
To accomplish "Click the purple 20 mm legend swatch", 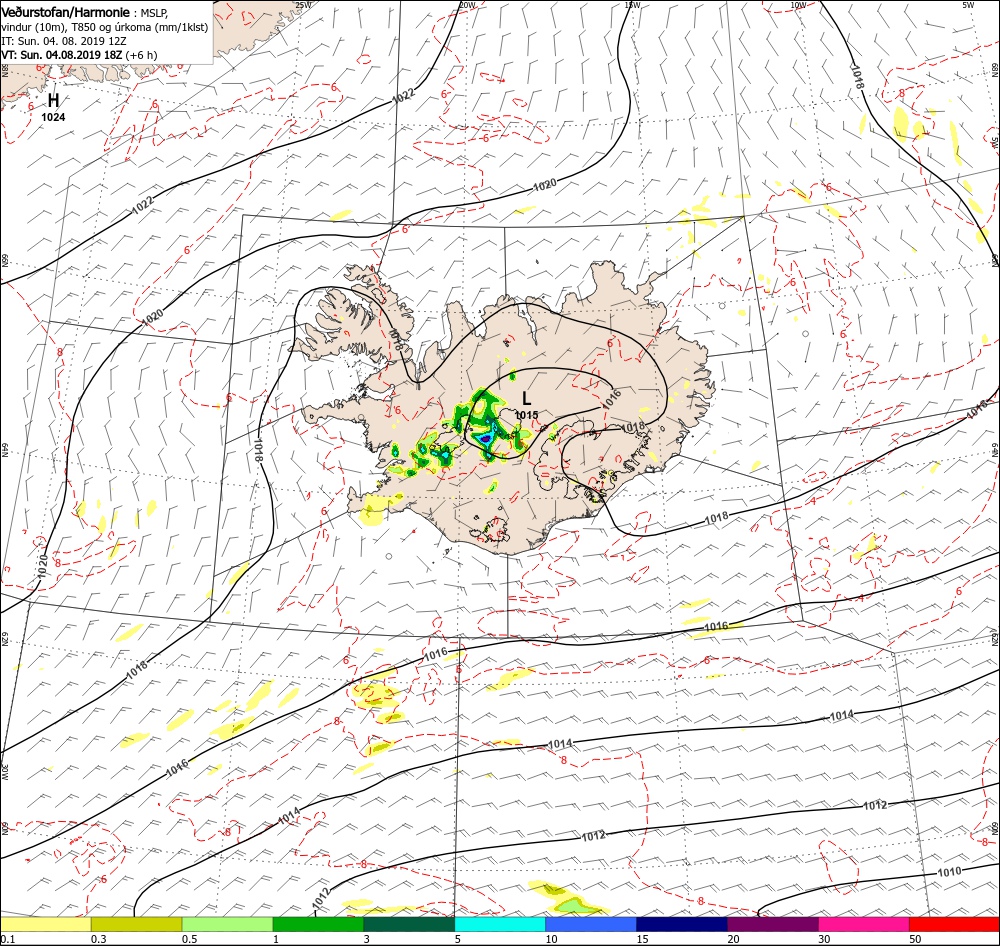I will click(x=773, y=924).
